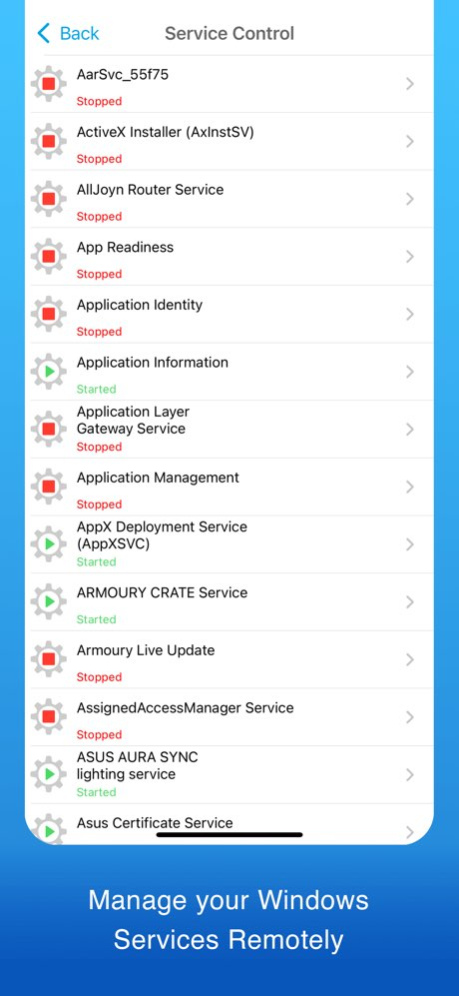Open Application Layer Gateway Service chevron

coord(410,429)
